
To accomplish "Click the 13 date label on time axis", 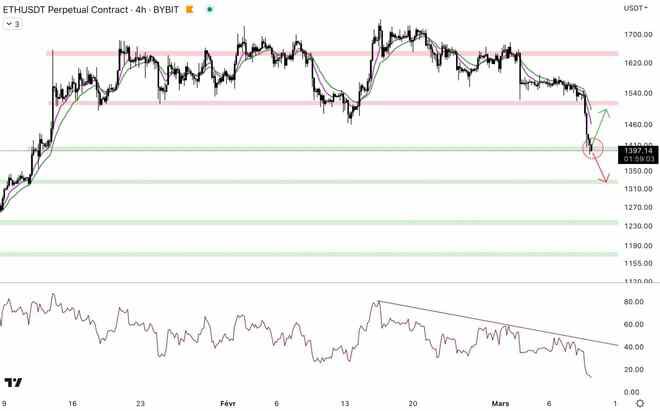I will (x=345, y=403).
